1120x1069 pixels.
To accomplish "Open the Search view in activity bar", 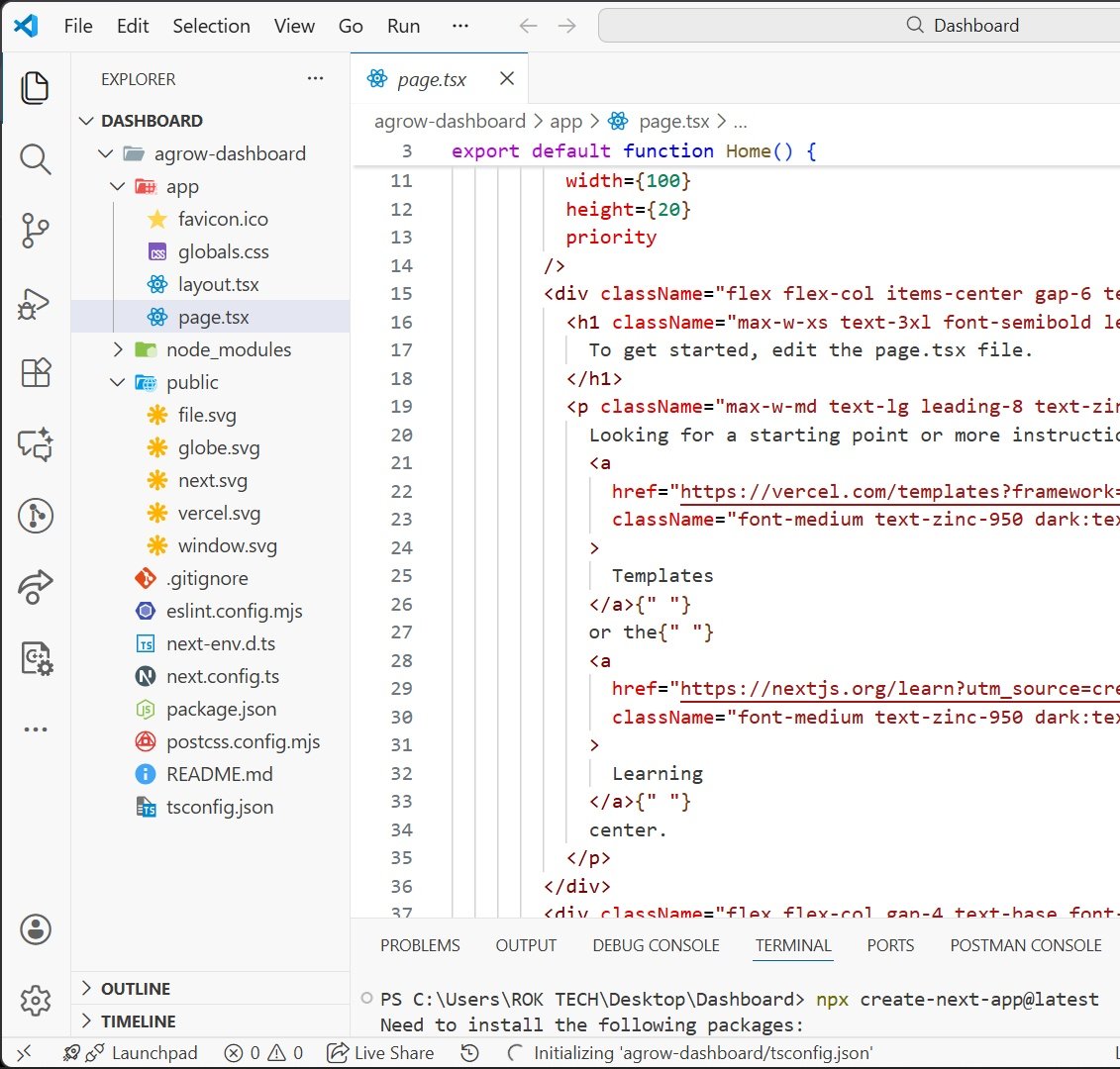I will coord(35,159).
